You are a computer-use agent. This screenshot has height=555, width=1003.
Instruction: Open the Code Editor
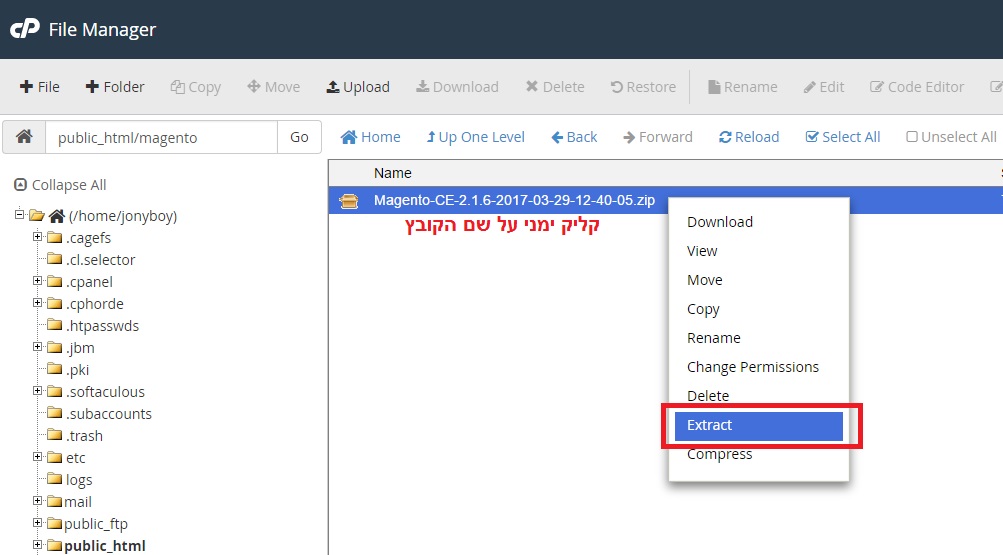[x=917, y=87]
